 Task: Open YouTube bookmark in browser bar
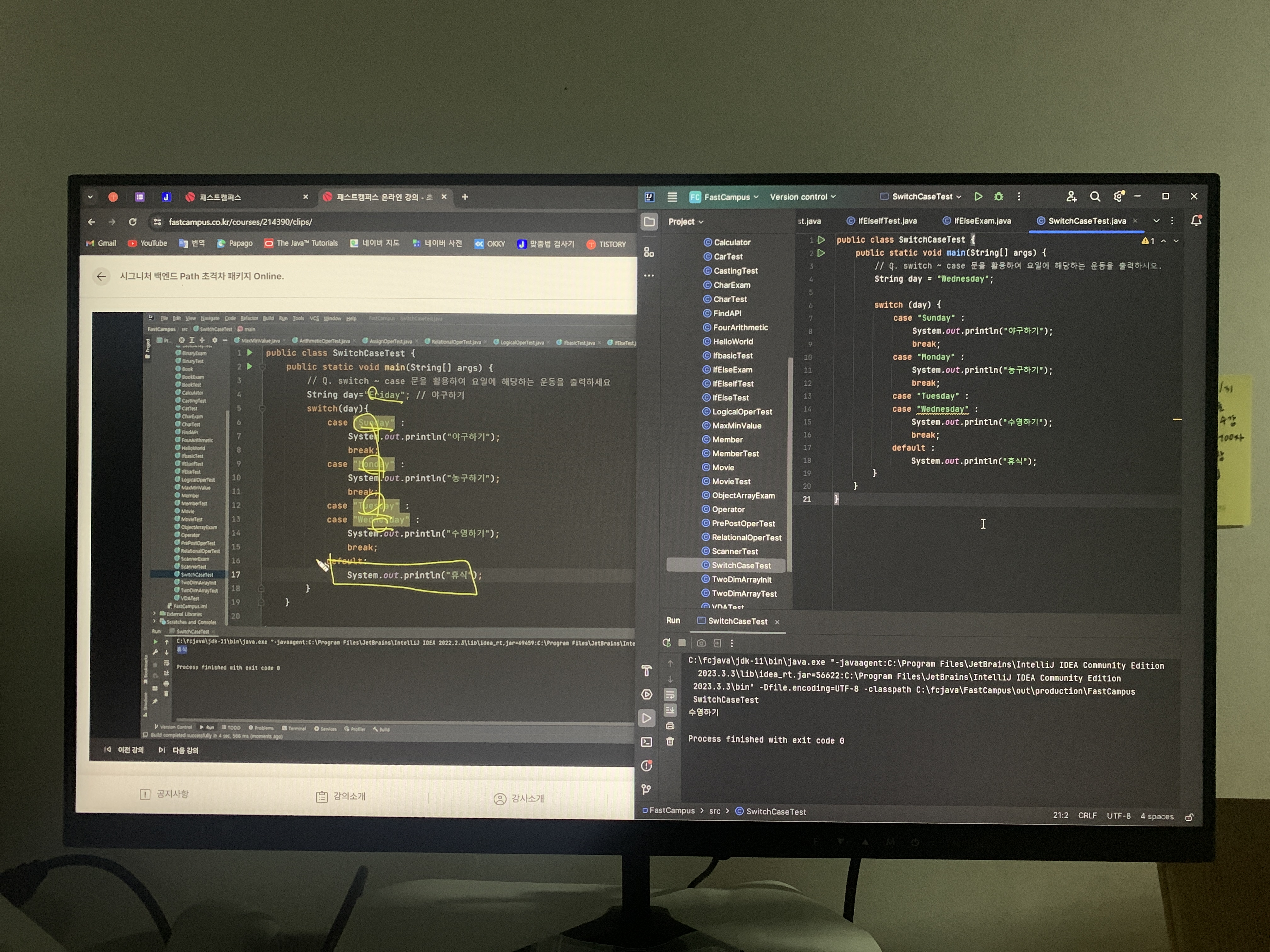tap(147, 243)
